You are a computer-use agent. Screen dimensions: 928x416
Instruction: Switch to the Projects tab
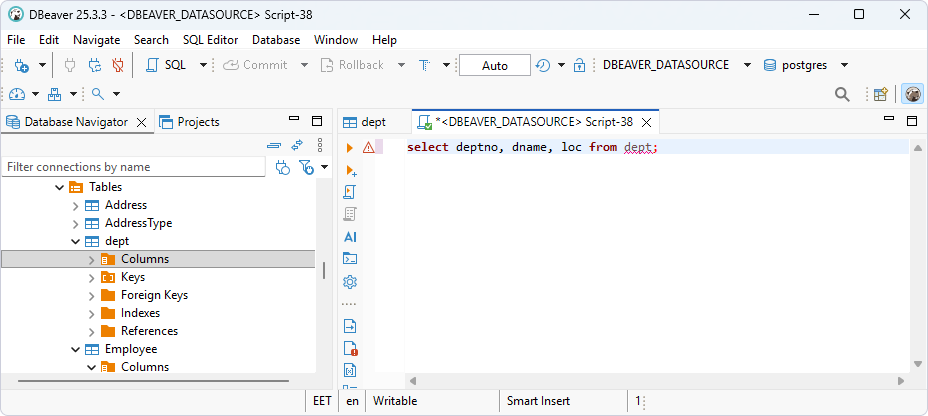pyautogui.click(x=190, y=122)
